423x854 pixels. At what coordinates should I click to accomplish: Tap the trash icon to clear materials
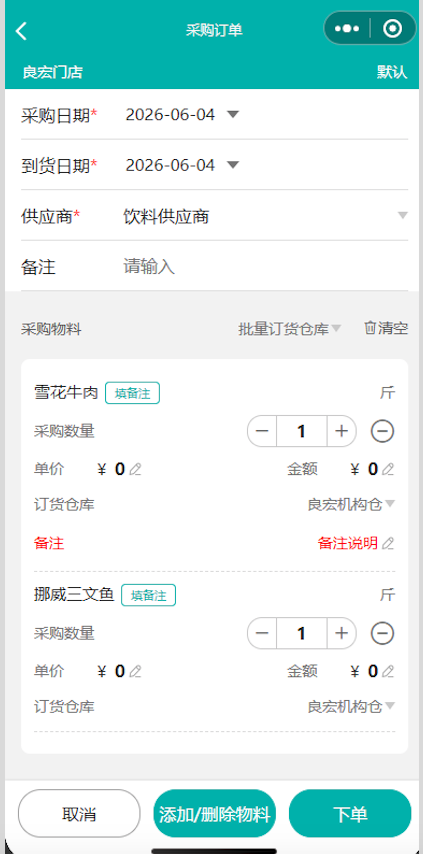[370, 328]
